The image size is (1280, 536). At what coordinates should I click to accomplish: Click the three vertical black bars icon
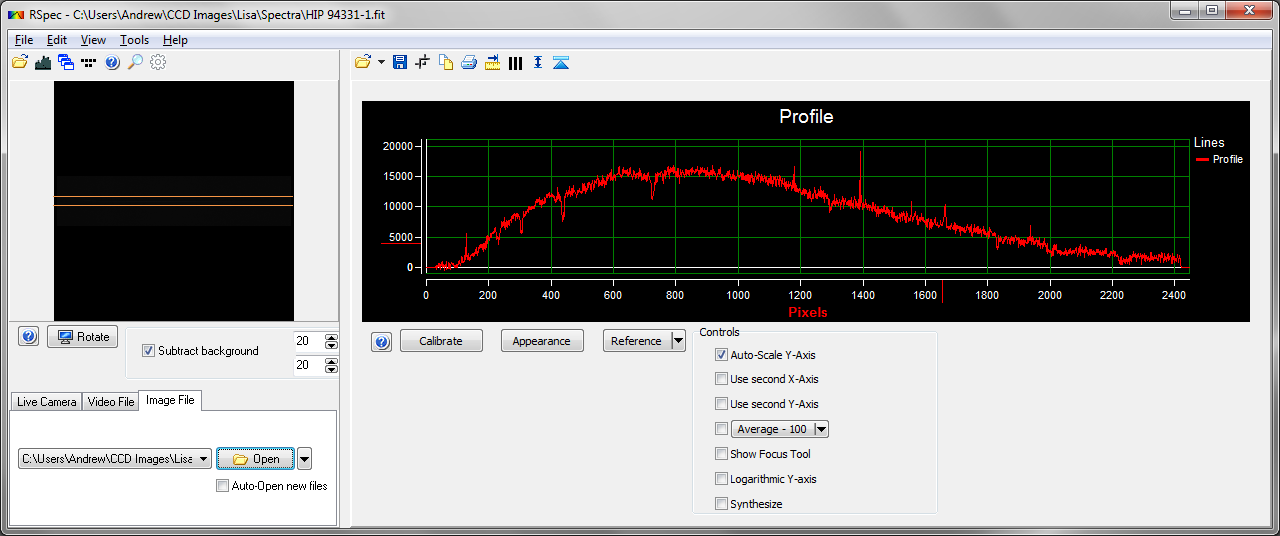point(515,63)
